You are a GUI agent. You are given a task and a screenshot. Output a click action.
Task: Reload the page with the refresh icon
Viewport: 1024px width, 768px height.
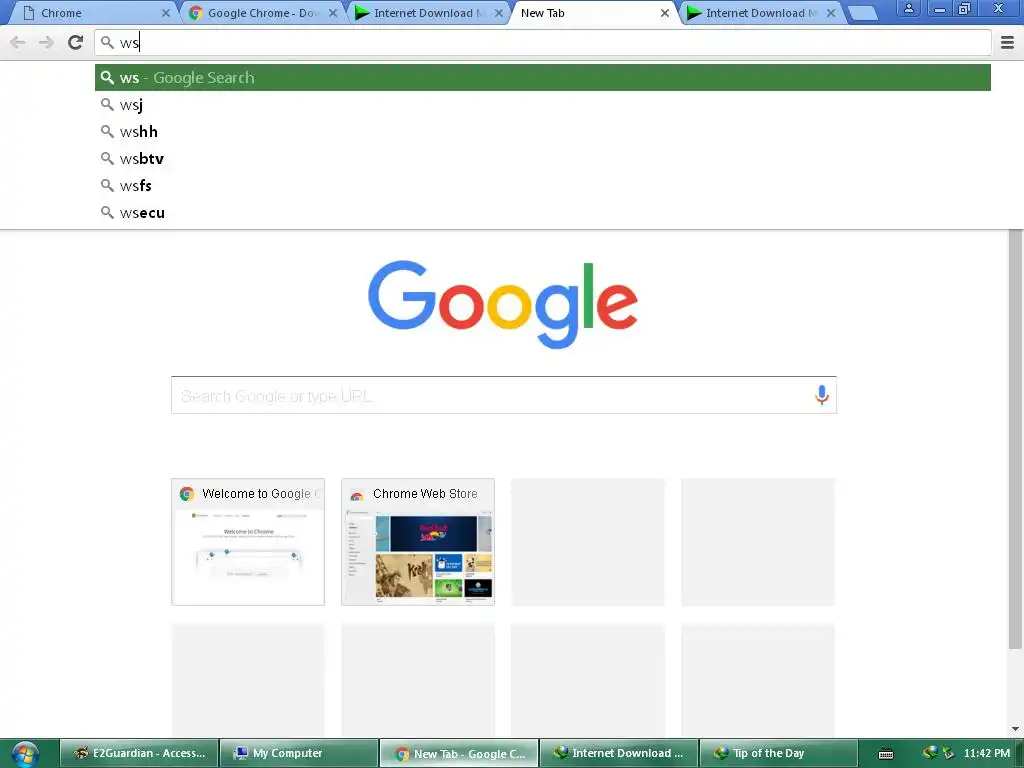coord(76,42)
